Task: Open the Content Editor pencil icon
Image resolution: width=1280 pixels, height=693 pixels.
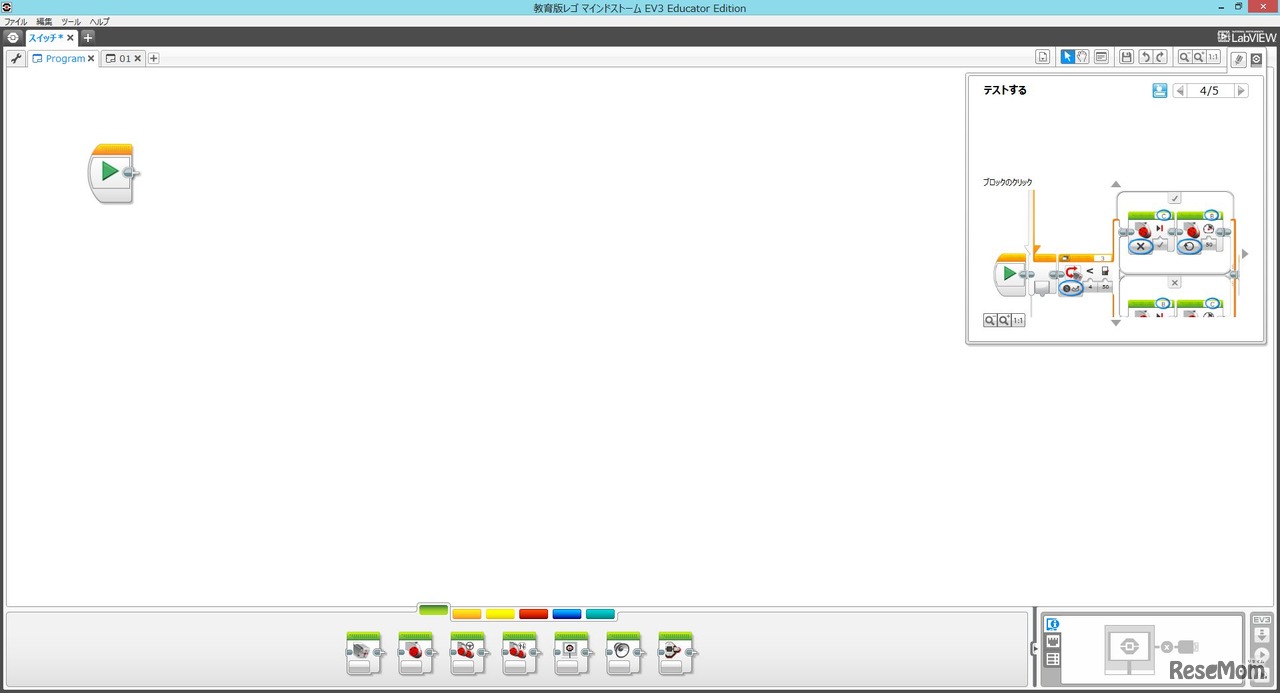Action: pos(1238,59)
